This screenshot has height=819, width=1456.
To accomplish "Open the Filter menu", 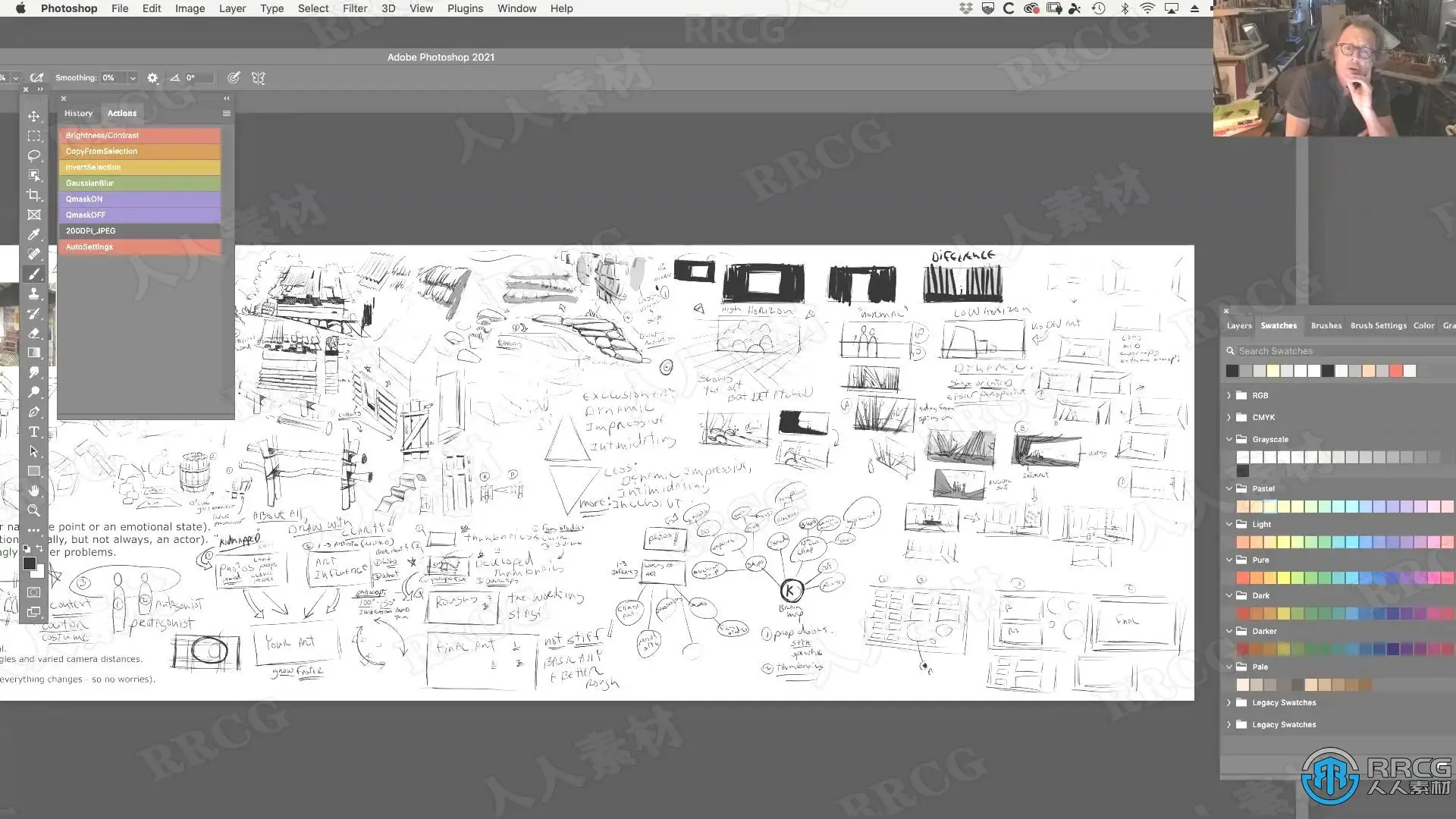I will (354, 8).
